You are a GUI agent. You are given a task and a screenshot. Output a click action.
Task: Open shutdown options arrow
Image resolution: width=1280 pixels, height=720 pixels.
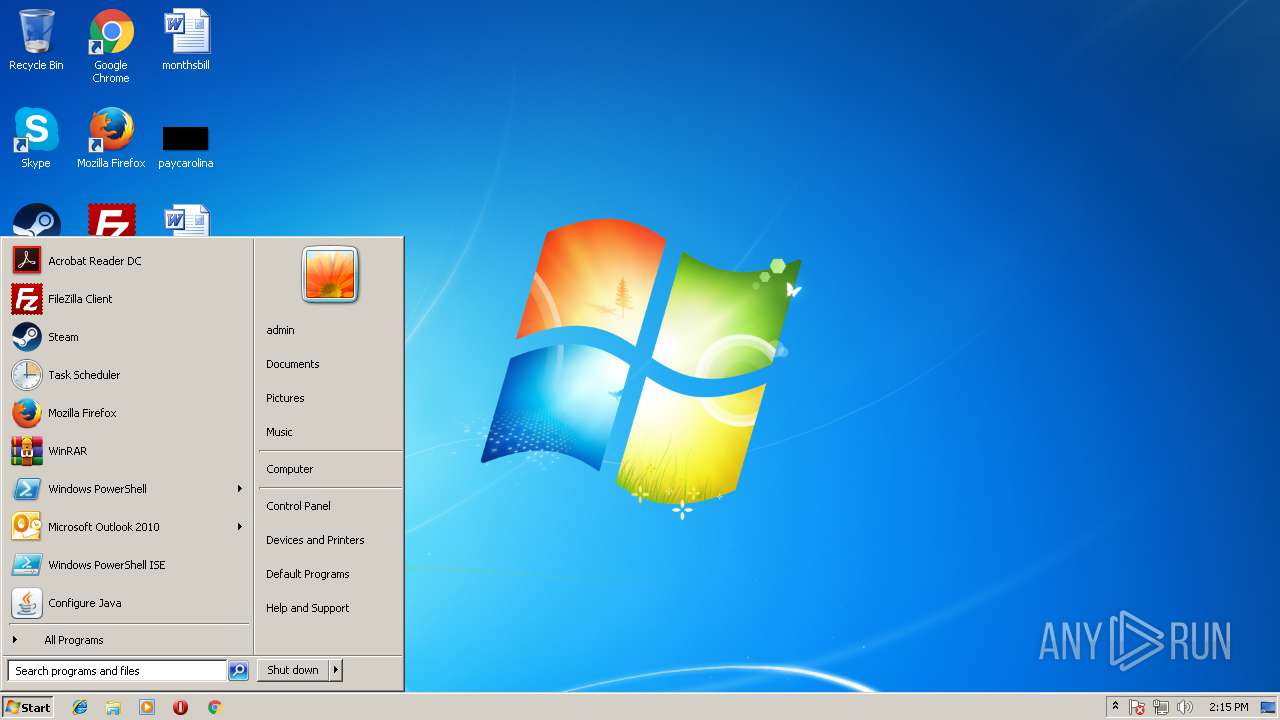pos(336,670)
